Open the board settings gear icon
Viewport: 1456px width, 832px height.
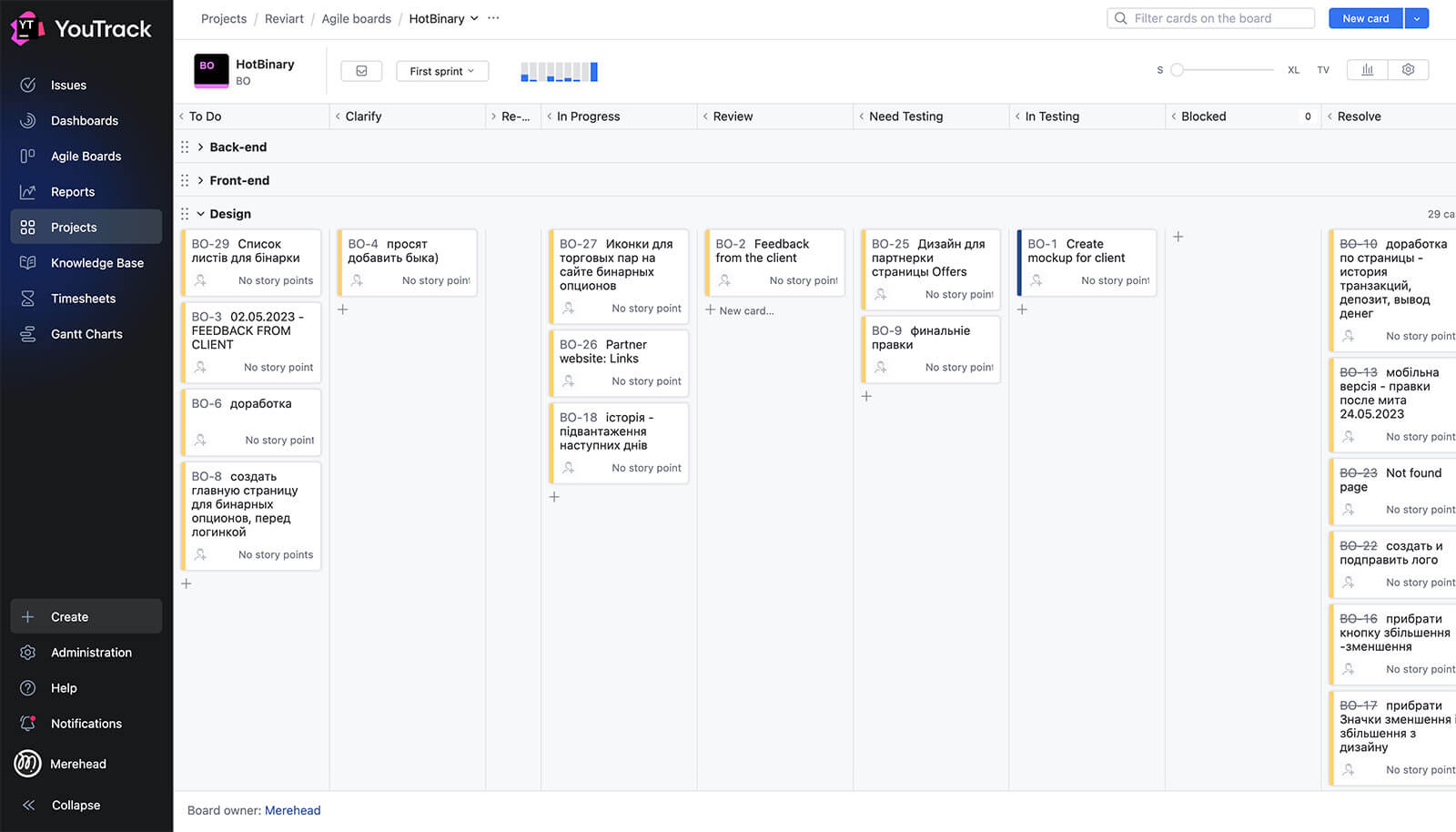point(1408,70)
